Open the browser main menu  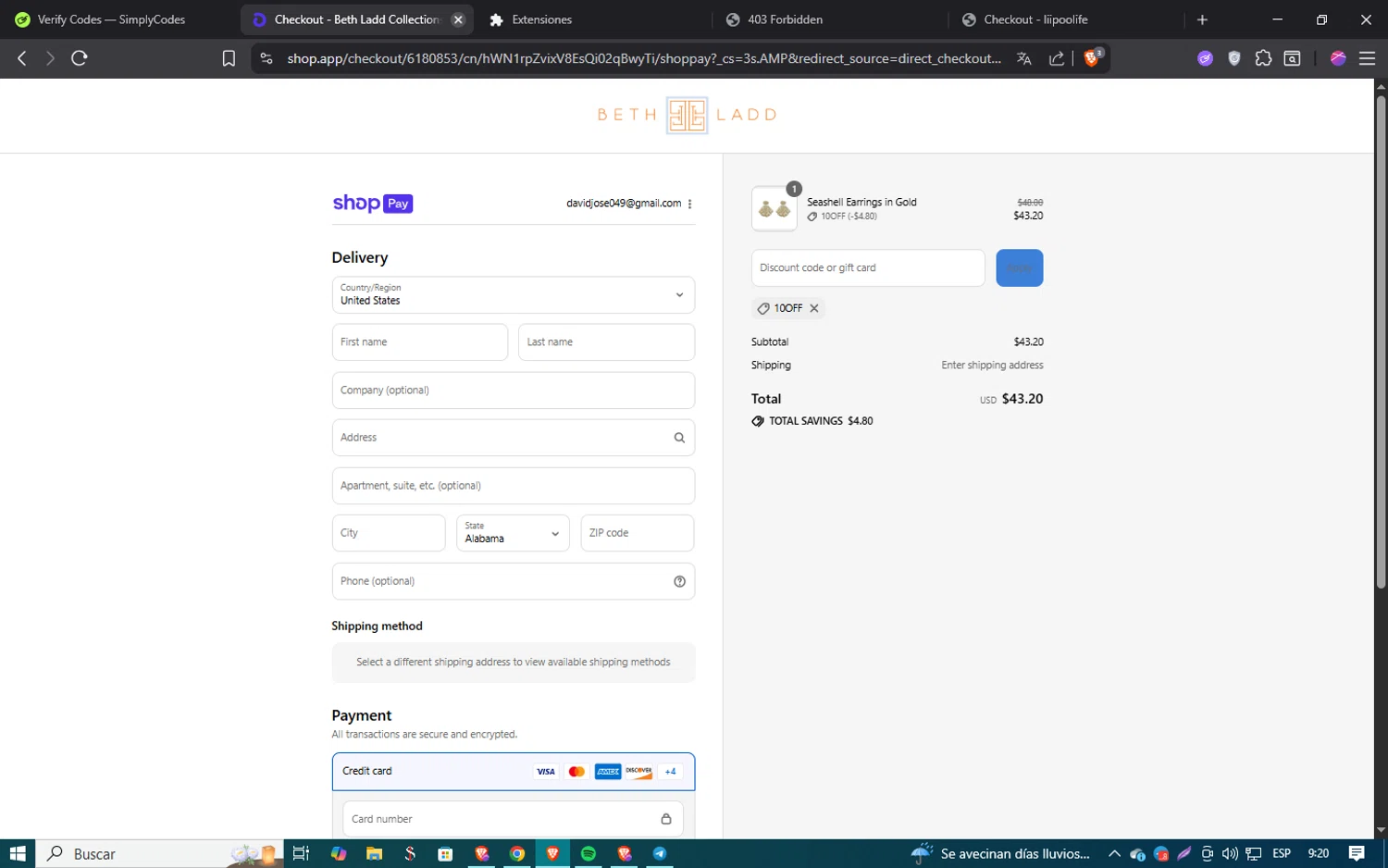[1367, 58]
